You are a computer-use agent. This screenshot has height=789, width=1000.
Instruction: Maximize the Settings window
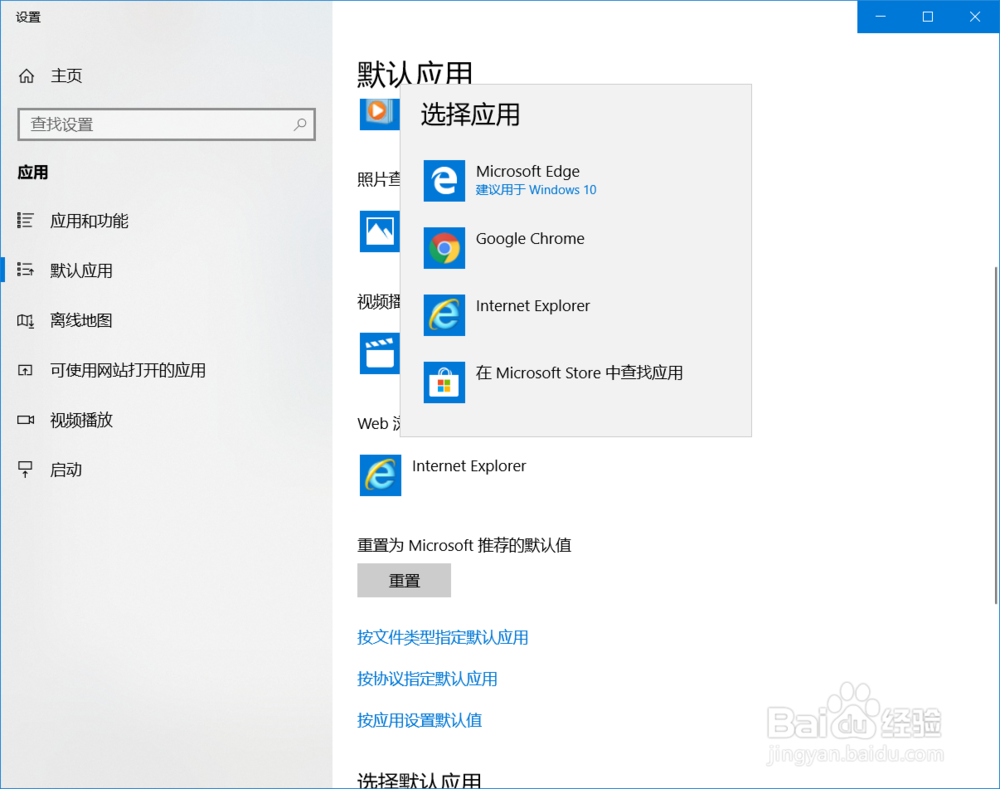(928, 17)
